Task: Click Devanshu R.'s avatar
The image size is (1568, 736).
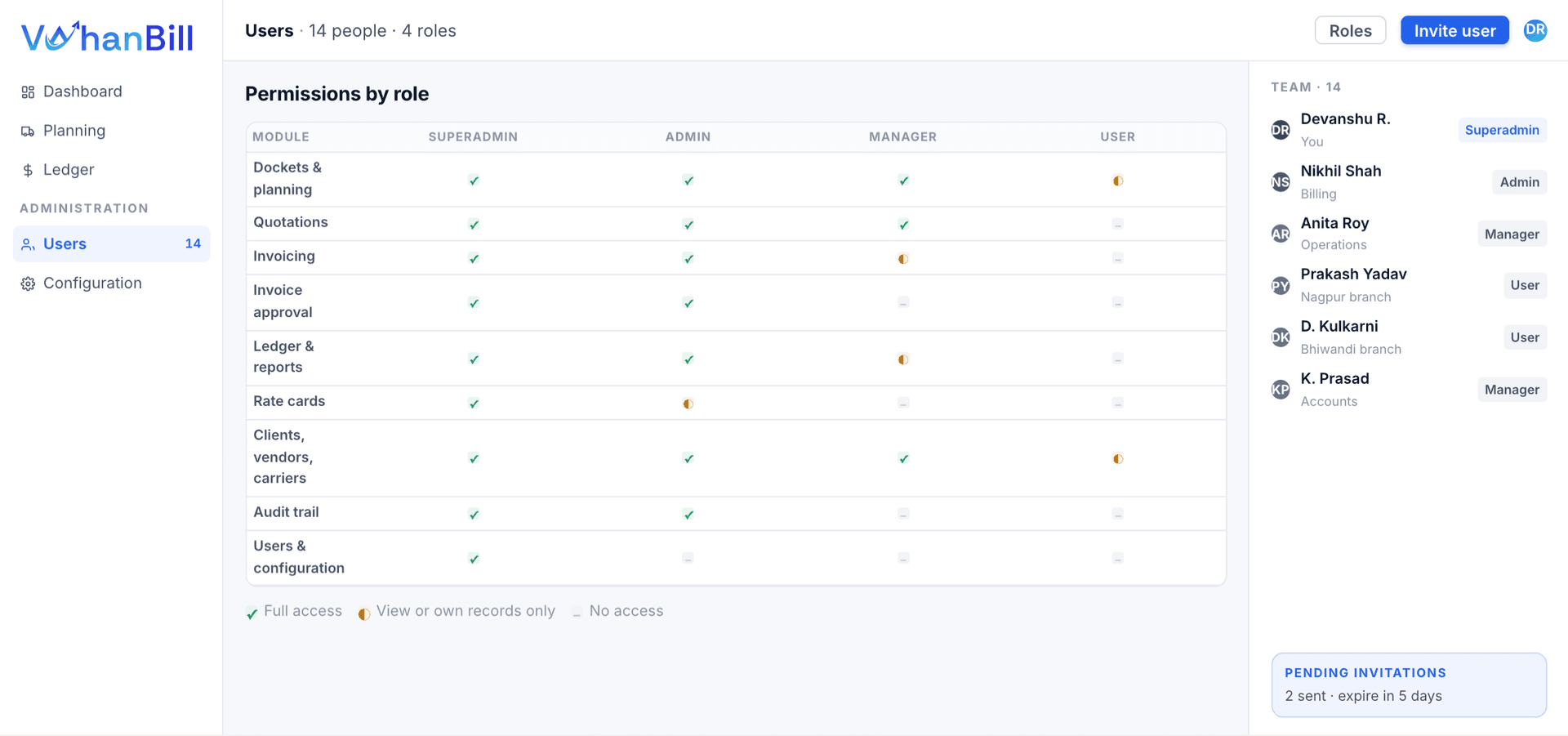Action: [x=1281, y=130]
